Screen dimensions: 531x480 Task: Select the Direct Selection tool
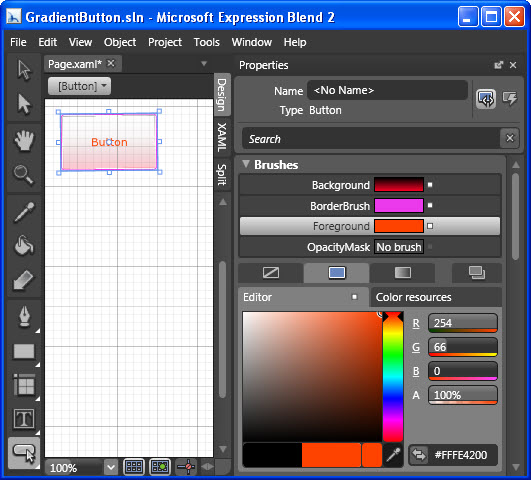click(24, 104)
